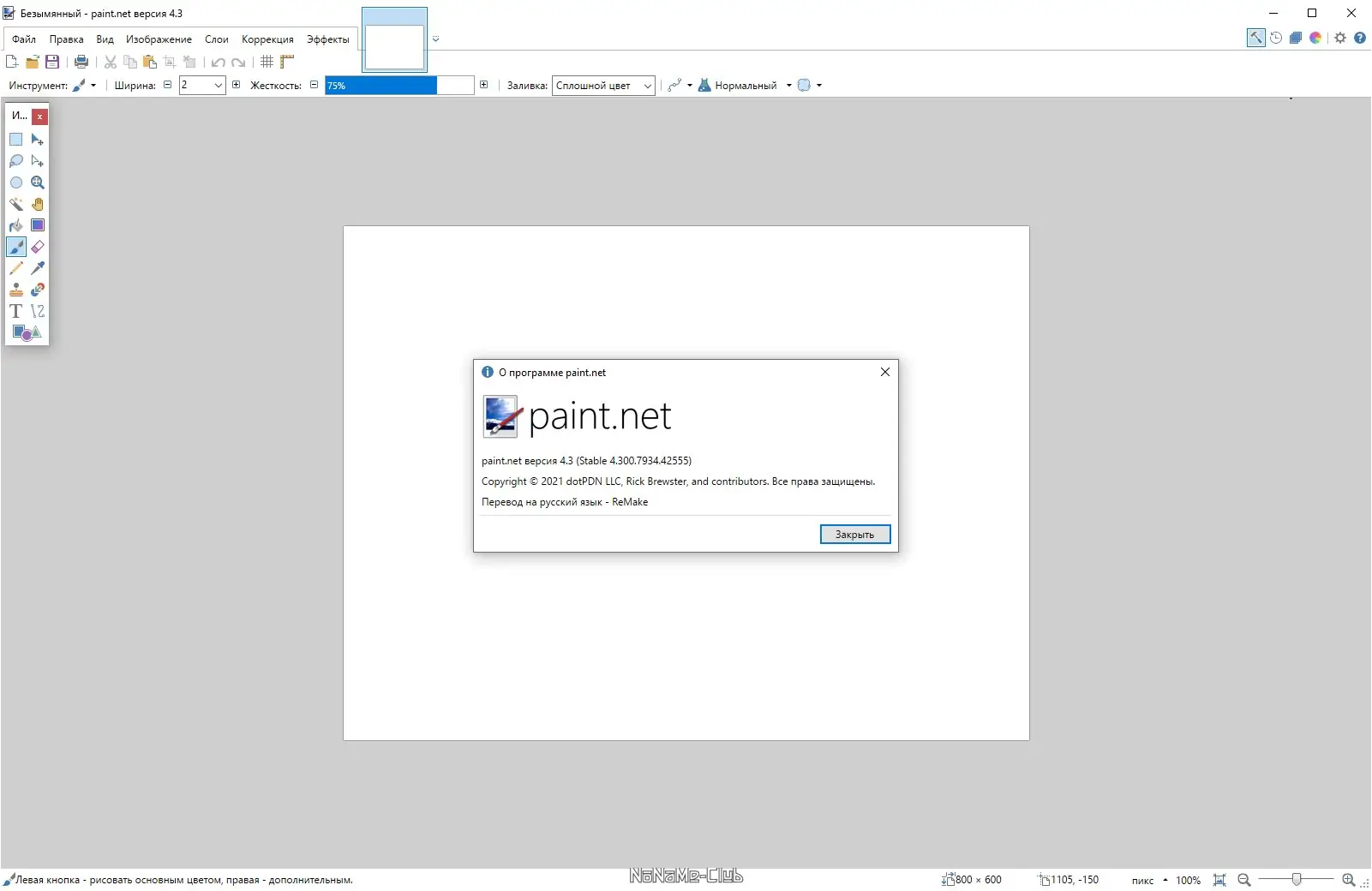Decrease the hardness value
1372x891 pixels.
pyautogui.click(x=315, y=85)
